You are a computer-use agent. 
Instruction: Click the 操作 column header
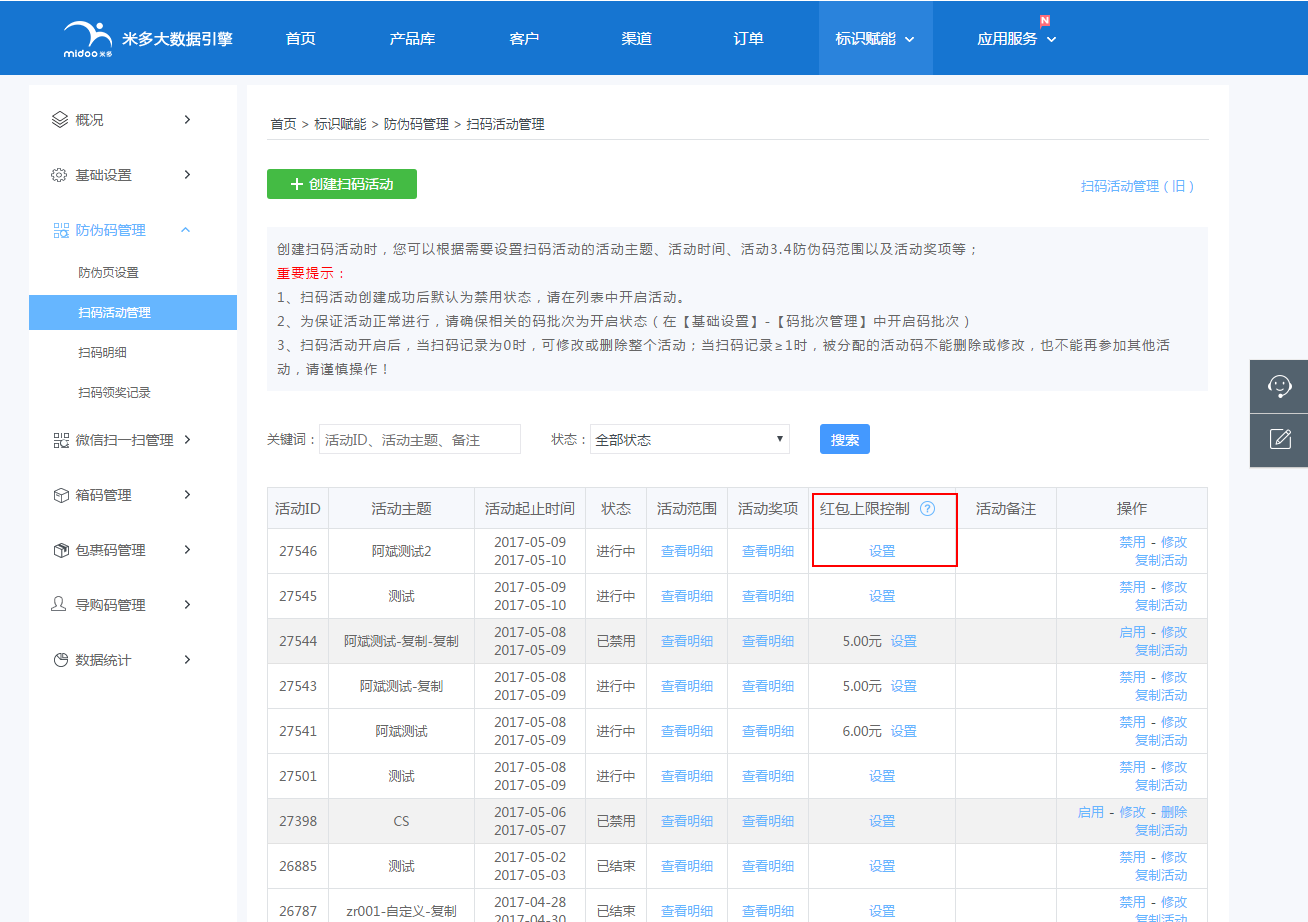click(1132, 508)
